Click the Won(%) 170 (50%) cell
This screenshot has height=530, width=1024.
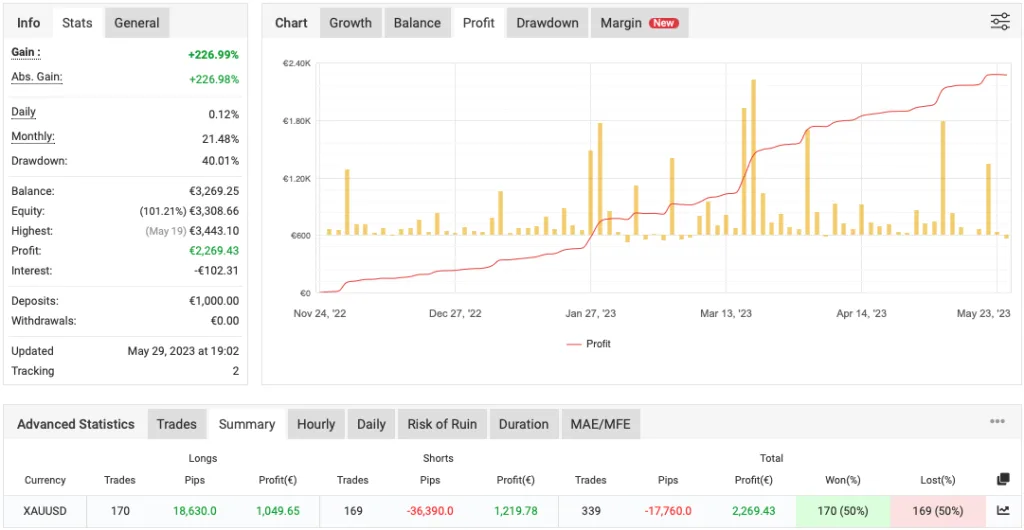[842, 511]
